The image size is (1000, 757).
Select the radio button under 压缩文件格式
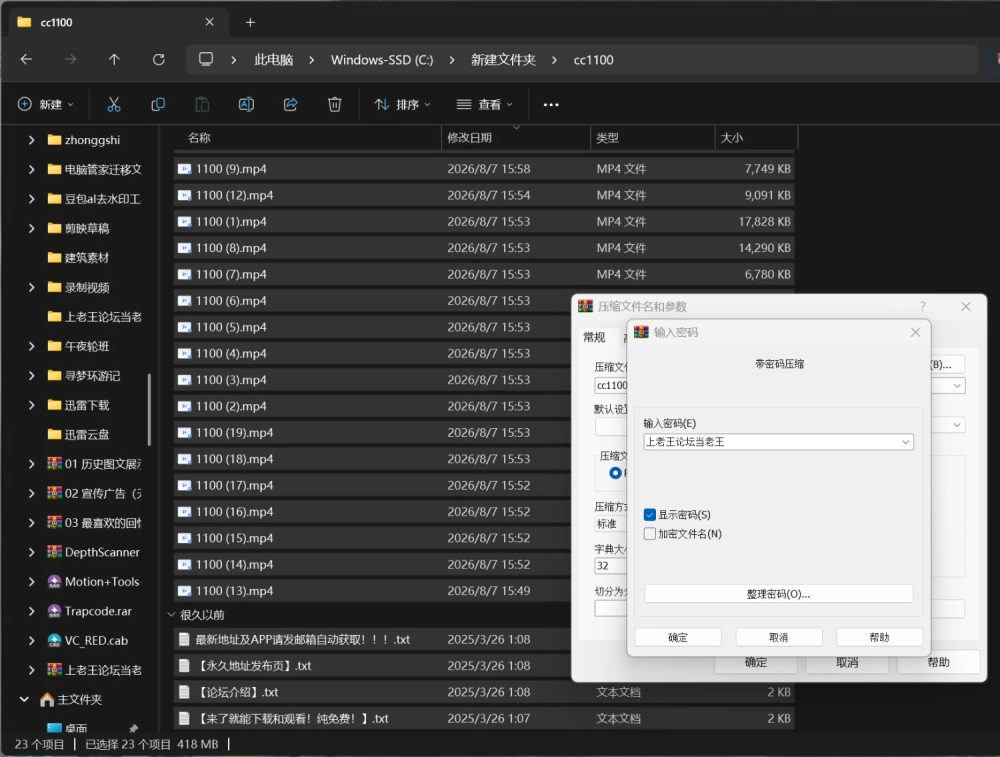point(615,473)
